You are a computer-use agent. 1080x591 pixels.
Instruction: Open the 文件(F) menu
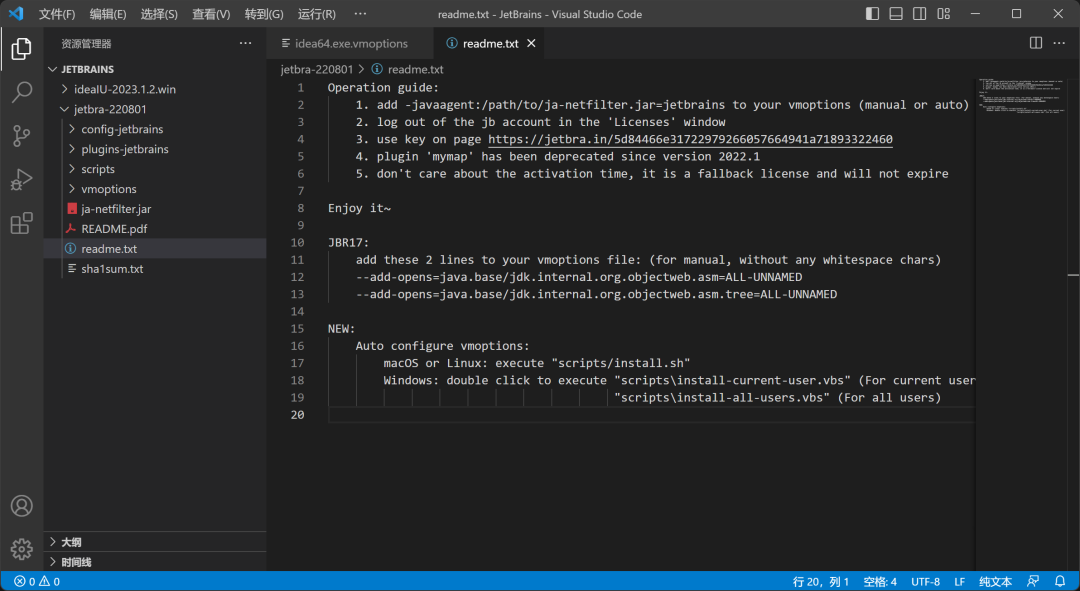click(x=56, y=14)
